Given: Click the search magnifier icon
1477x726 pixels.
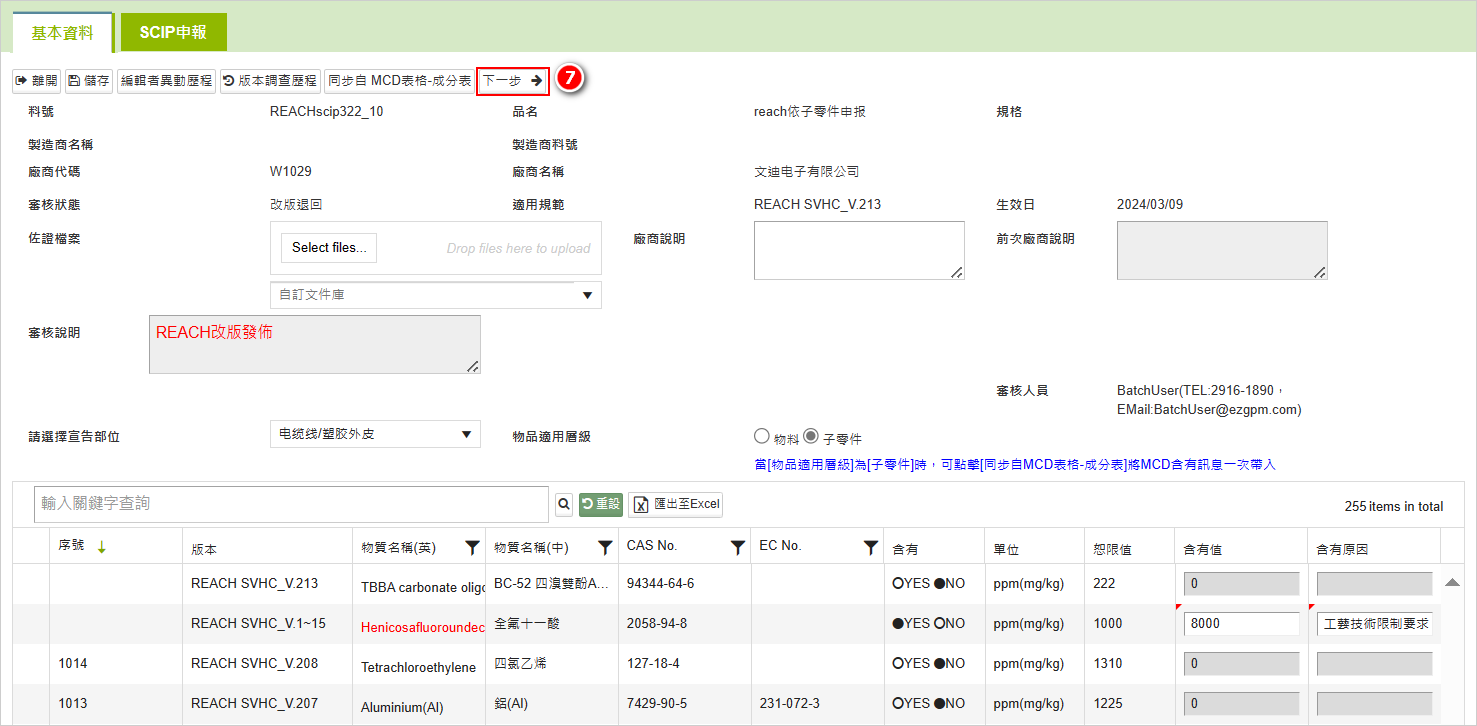Looking at the screenshot, I should coord(564,504).
